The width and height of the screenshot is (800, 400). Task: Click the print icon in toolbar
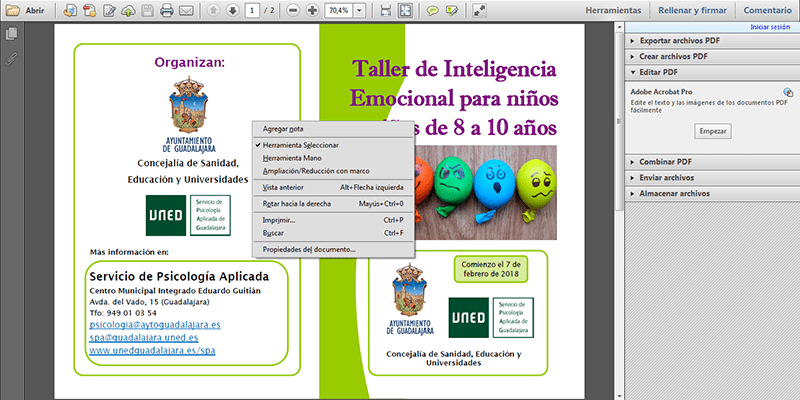(167, 10)
